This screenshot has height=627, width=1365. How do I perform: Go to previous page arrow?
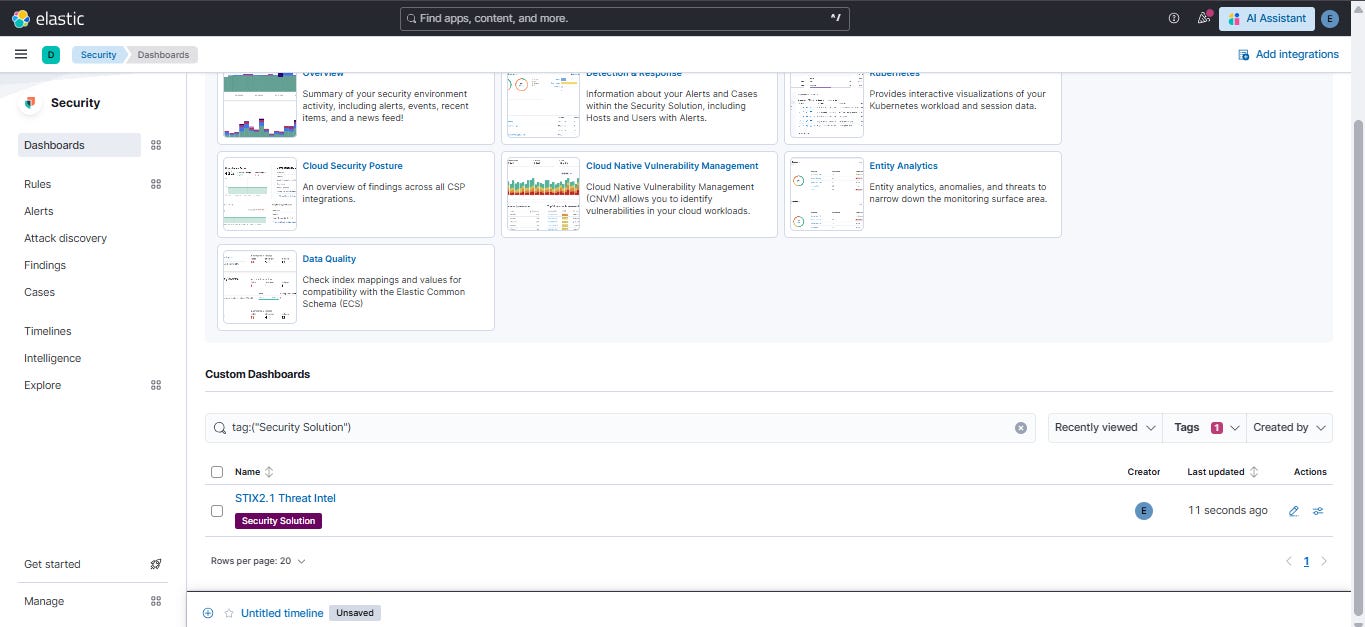(1289, 561)
